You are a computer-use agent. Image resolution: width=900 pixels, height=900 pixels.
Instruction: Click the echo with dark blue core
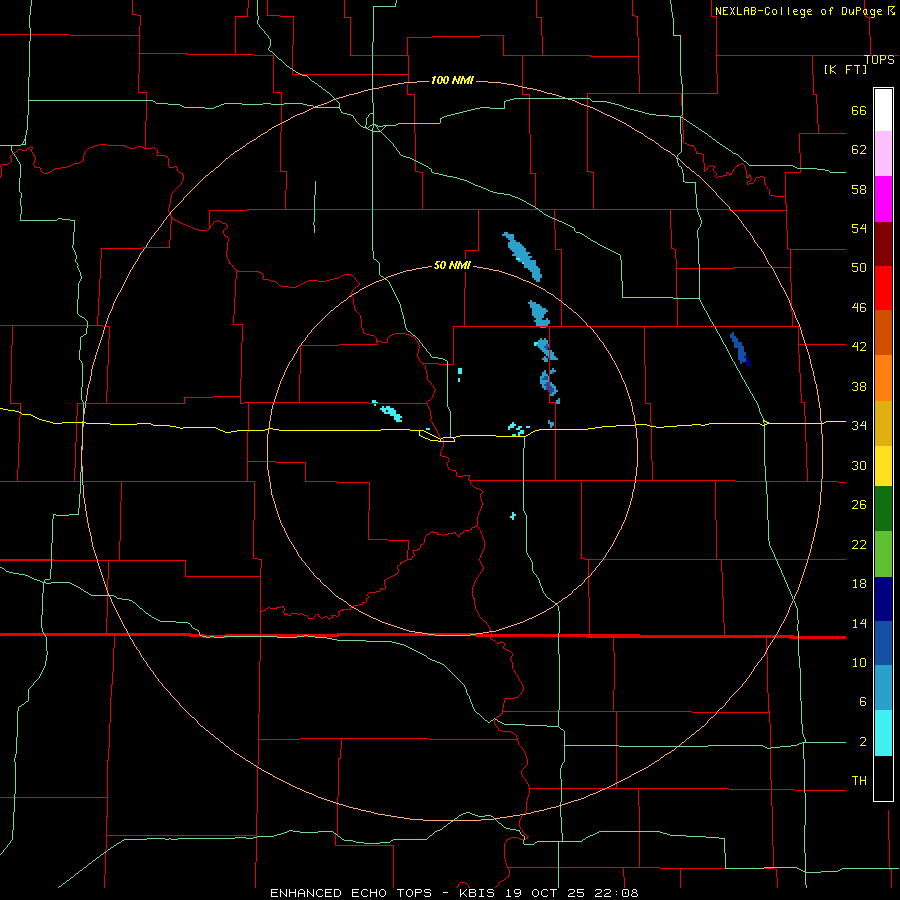point(549,385)
